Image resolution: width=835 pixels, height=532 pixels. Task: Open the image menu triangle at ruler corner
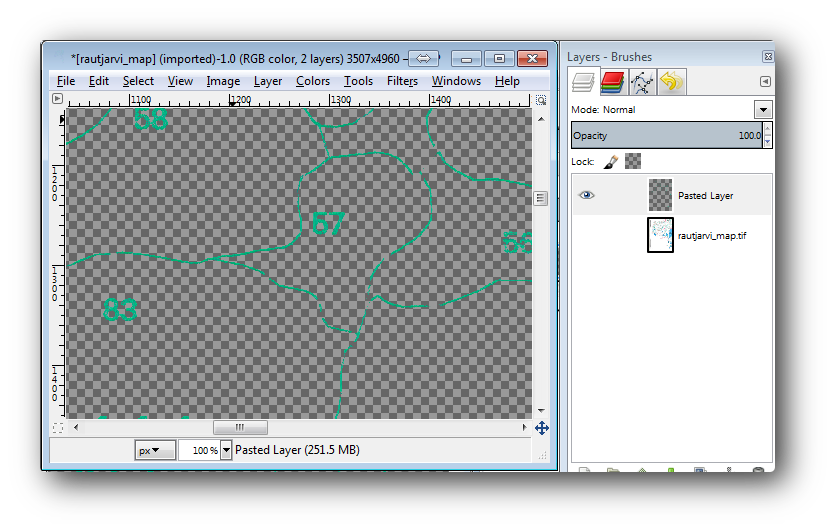tap(57, 99)
